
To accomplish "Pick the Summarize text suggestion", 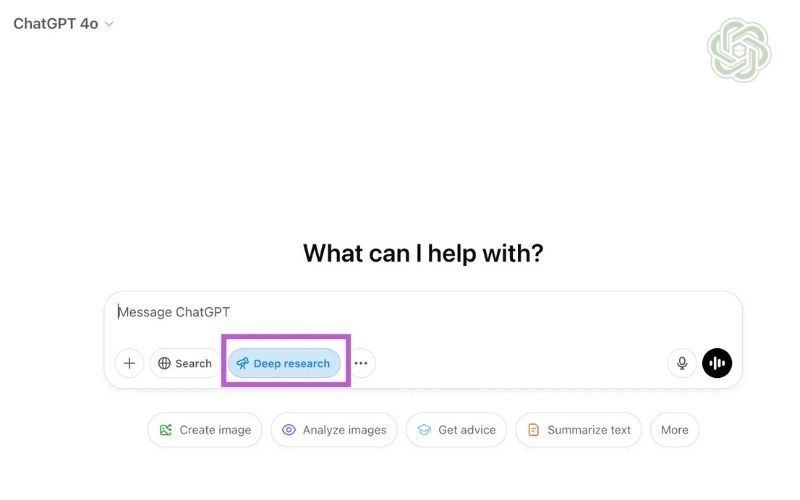I will click(x=578, y=430).
